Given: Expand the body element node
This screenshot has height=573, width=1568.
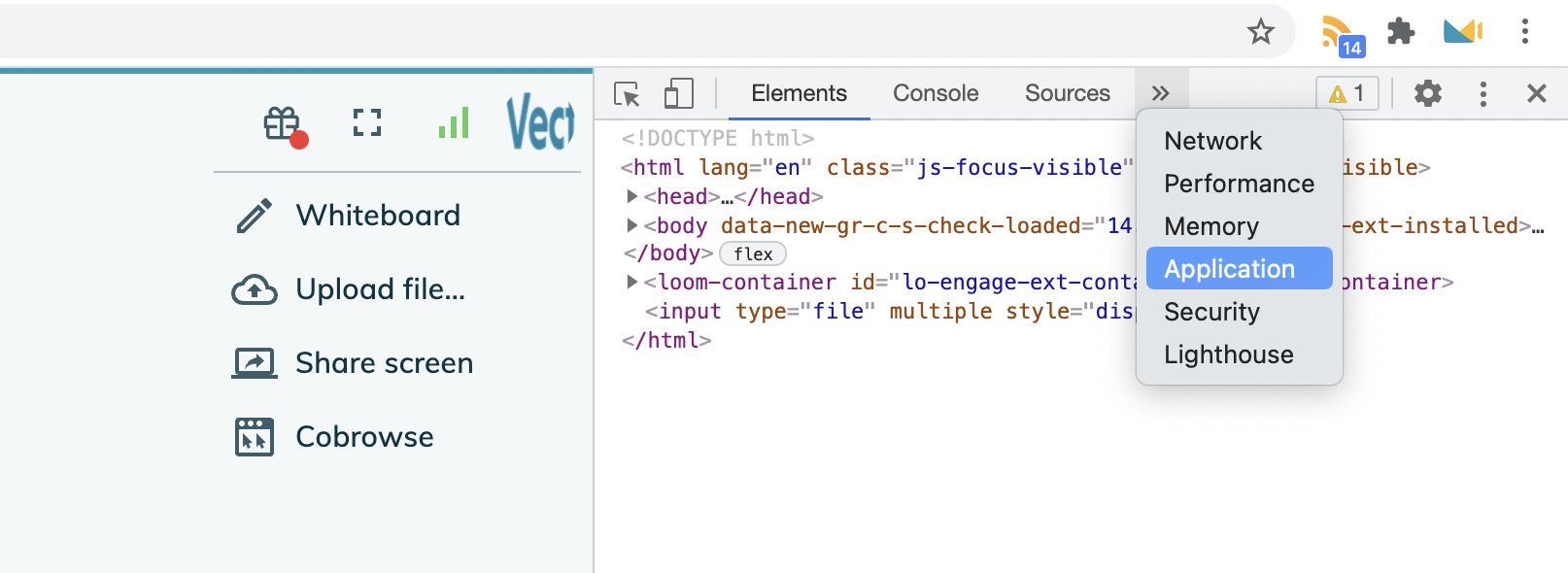Looking at the screenshot, I should [632, 225].
